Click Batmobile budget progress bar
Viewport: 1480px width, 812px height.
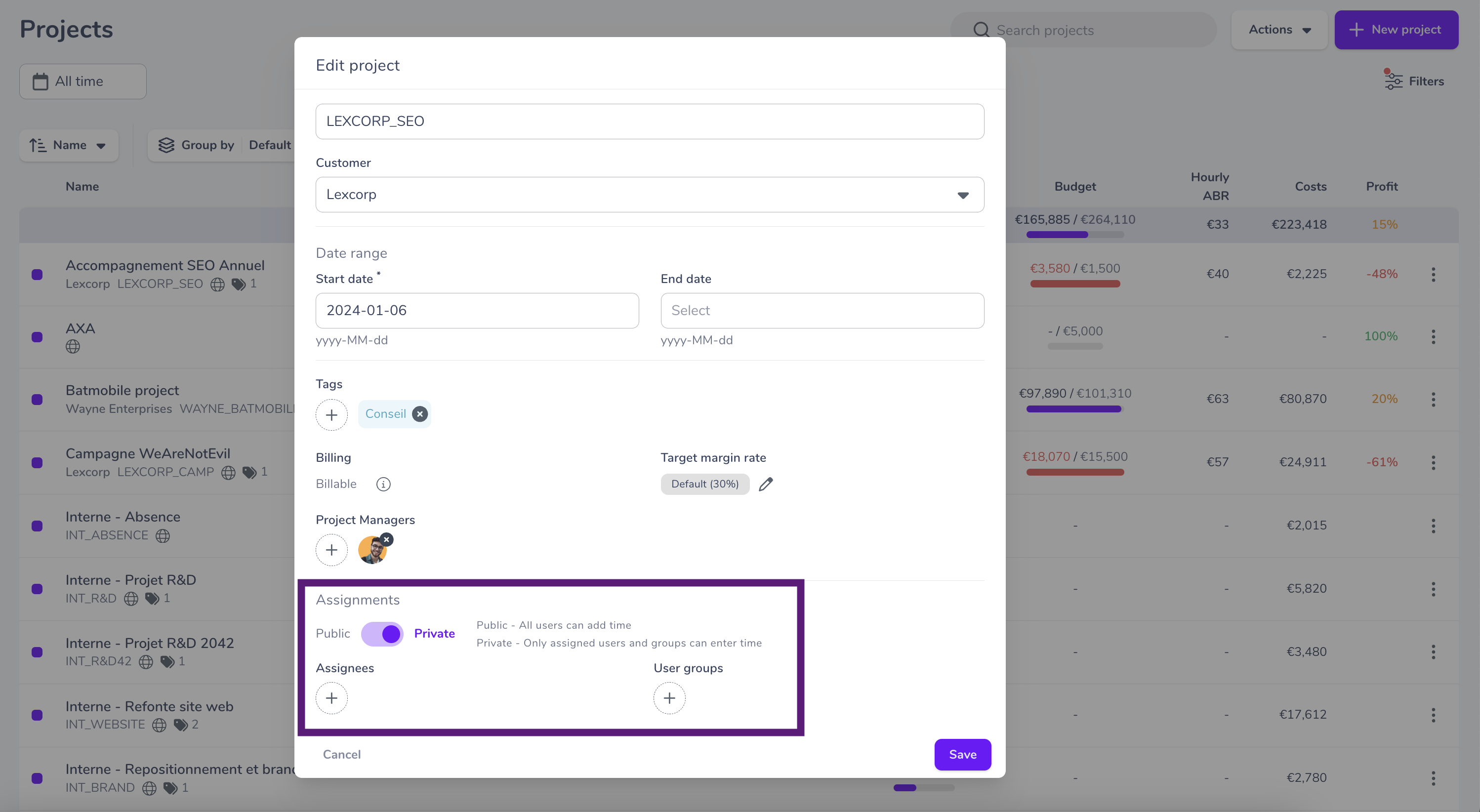point(1074,409)
